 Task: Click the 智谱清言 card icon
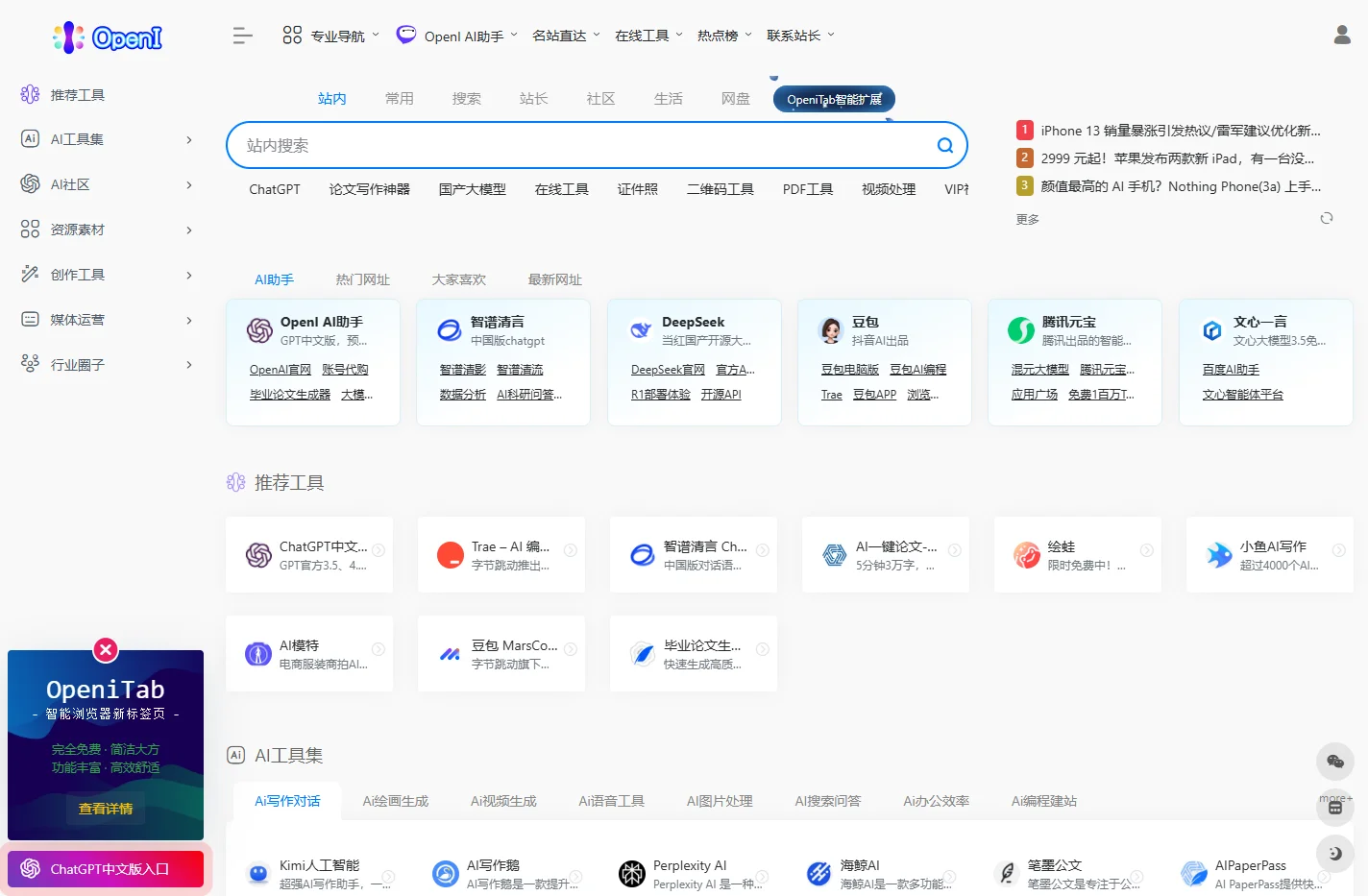(x=450, y=330)
